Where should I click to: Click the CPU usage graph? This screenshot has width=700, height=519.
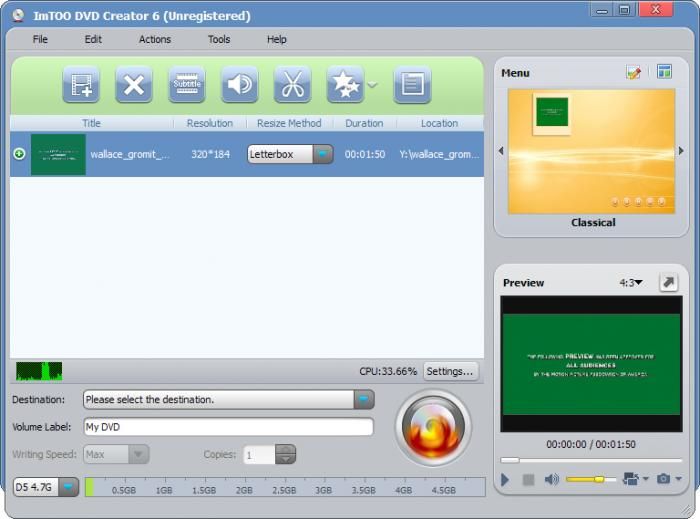click(x=39, y=371)
